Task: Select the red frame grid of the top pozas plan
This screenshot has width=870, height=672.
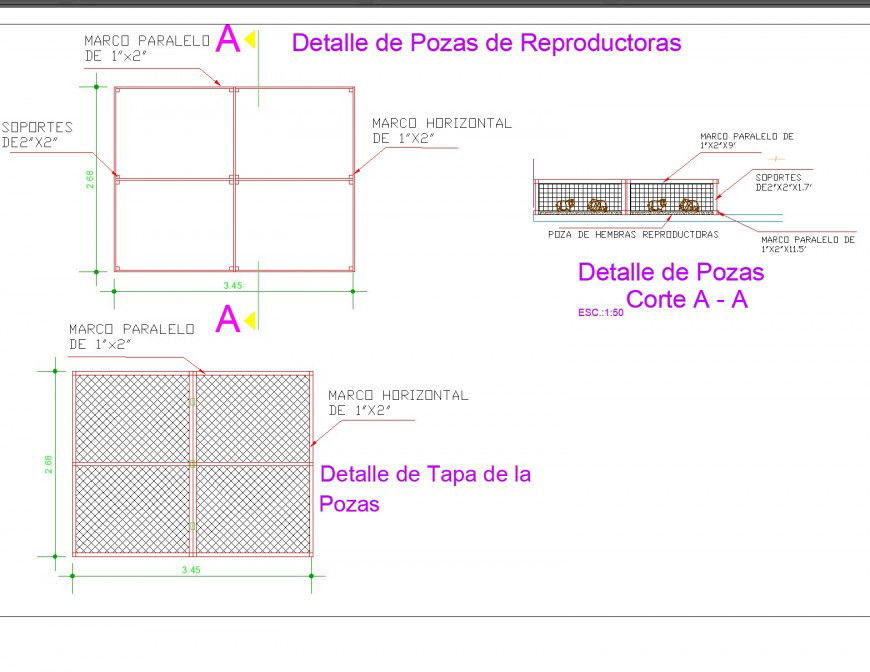Action: (x=235, y=180)
